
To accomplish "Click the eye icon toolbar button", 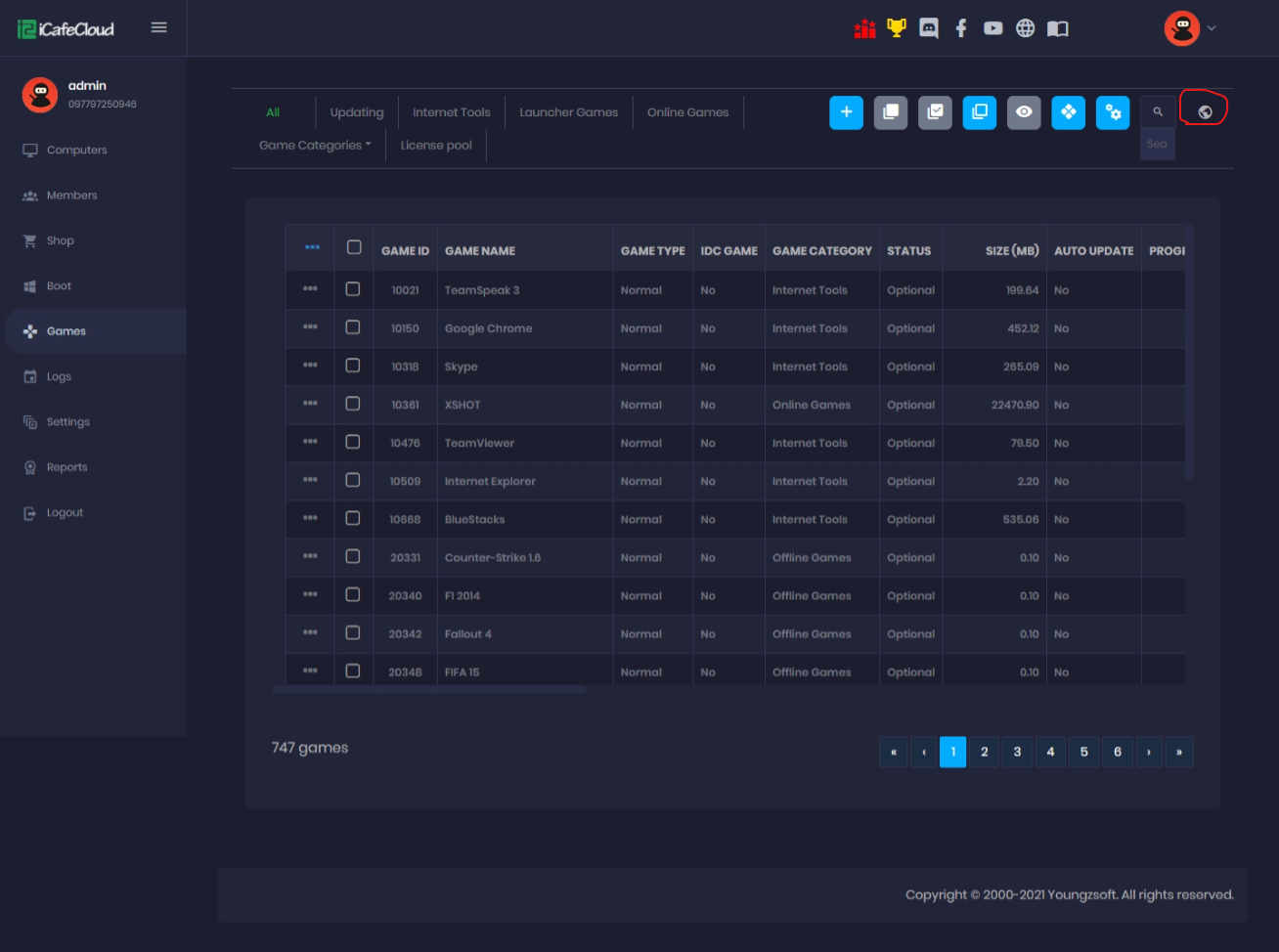I will [1024, 112].
